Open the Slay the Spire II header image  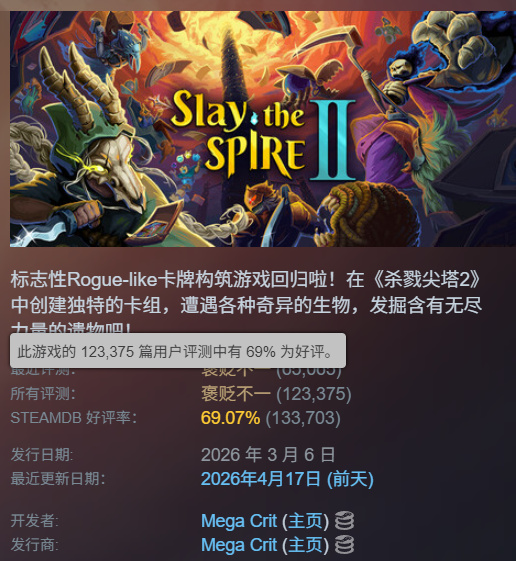click(x=263, y=129)
